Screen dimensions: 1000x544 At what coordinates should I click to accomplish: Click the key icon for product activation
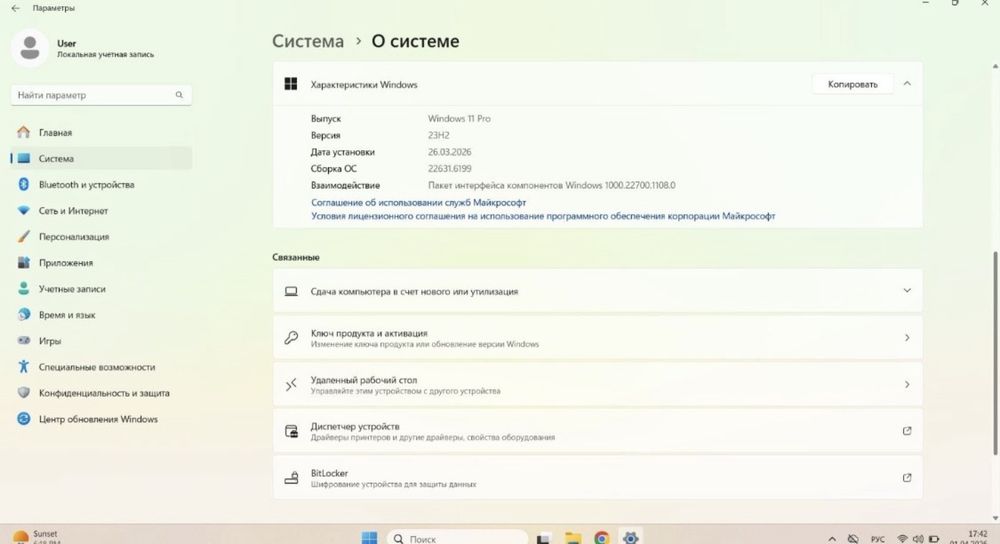(291, 338)
